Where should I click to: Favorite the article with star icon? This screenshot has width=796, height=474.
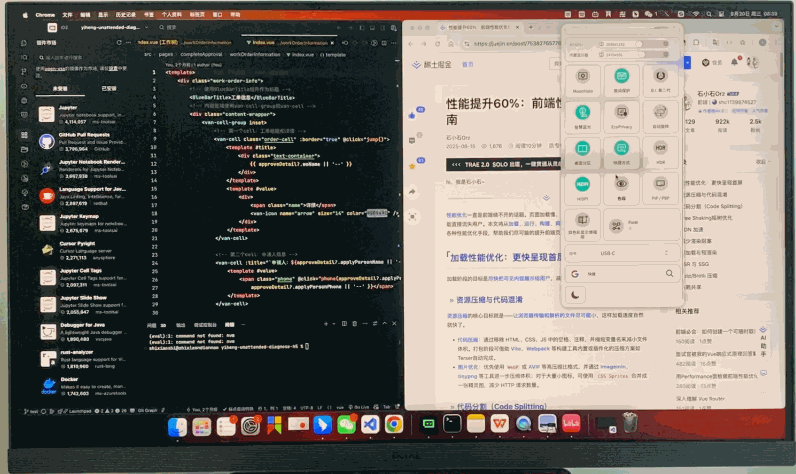[x=412, y=166]
